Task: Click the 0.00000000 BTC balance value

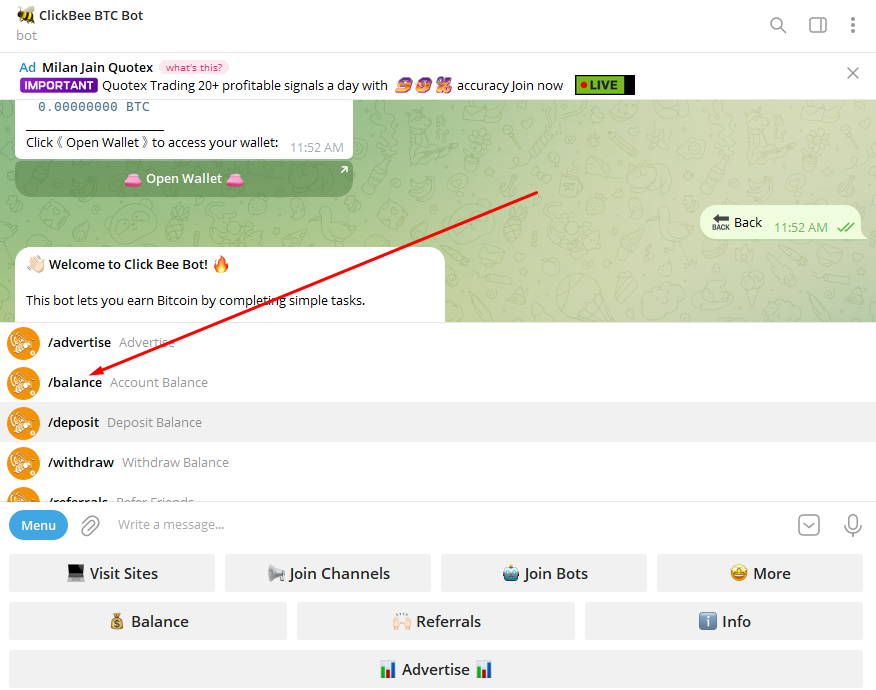Action: click(94, 107)
